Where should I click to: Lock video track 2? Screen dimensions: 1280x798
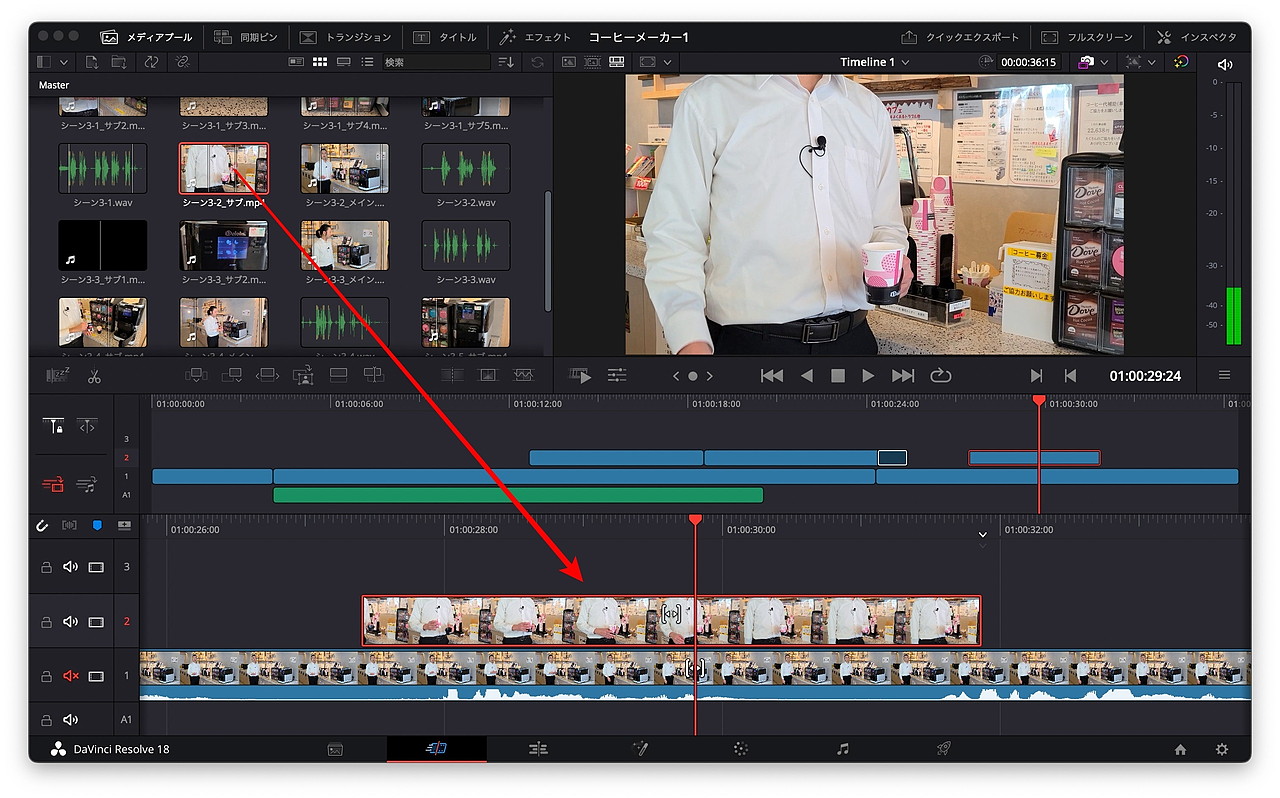point(46,622)
